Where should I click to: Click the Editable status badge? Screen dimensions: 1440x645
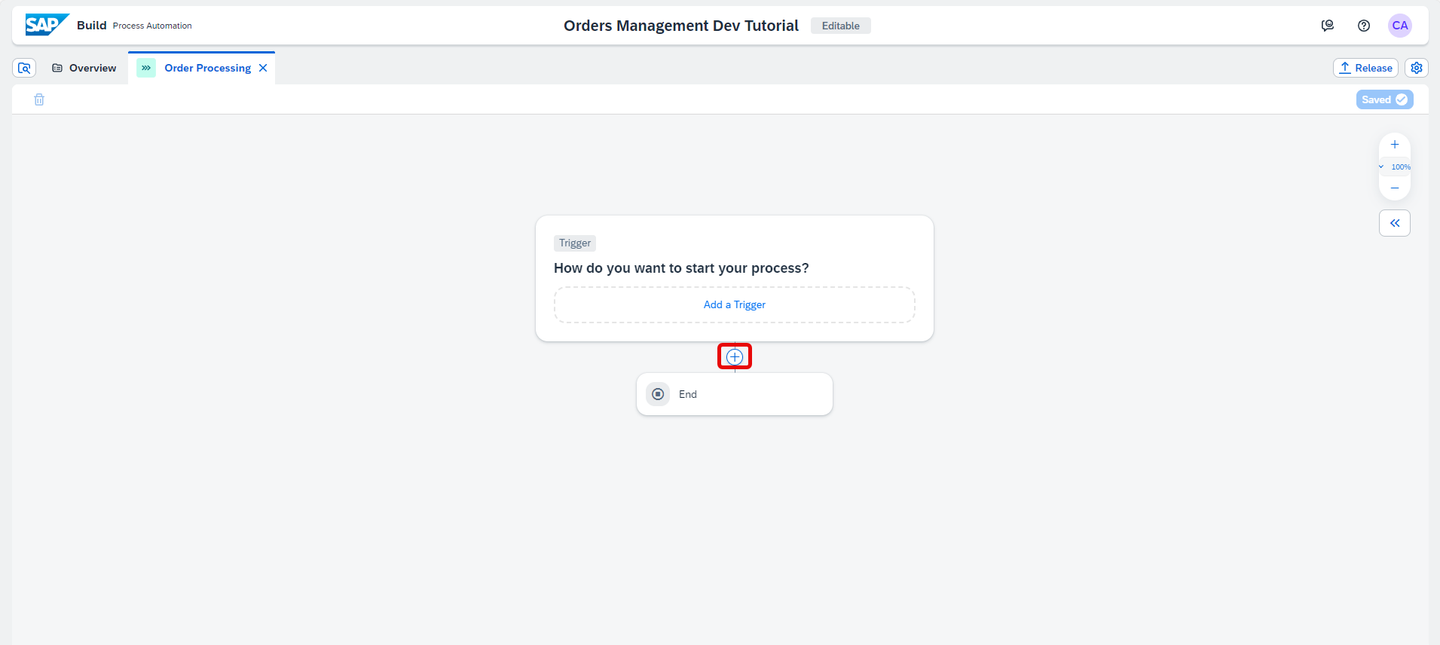pos(840,26)
